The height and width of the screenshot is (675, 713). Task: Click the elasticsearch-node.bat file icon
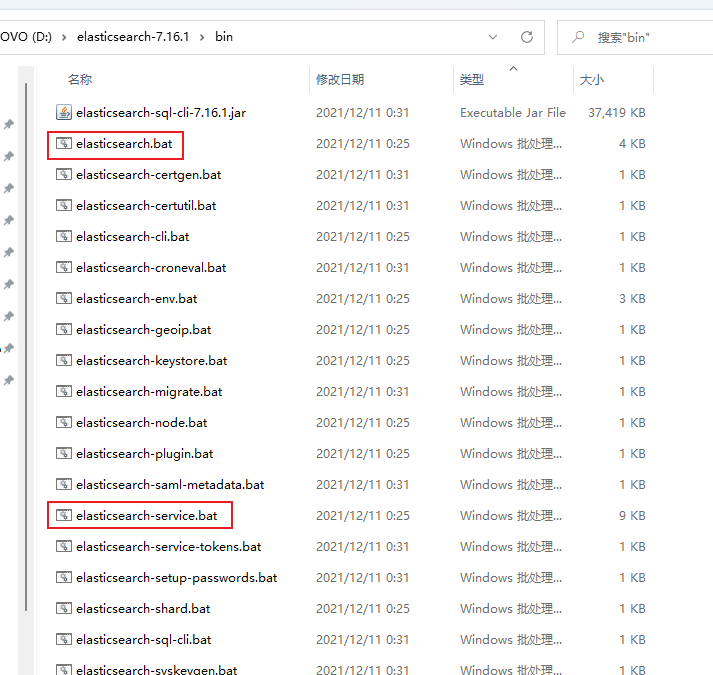tap(64, 423)
